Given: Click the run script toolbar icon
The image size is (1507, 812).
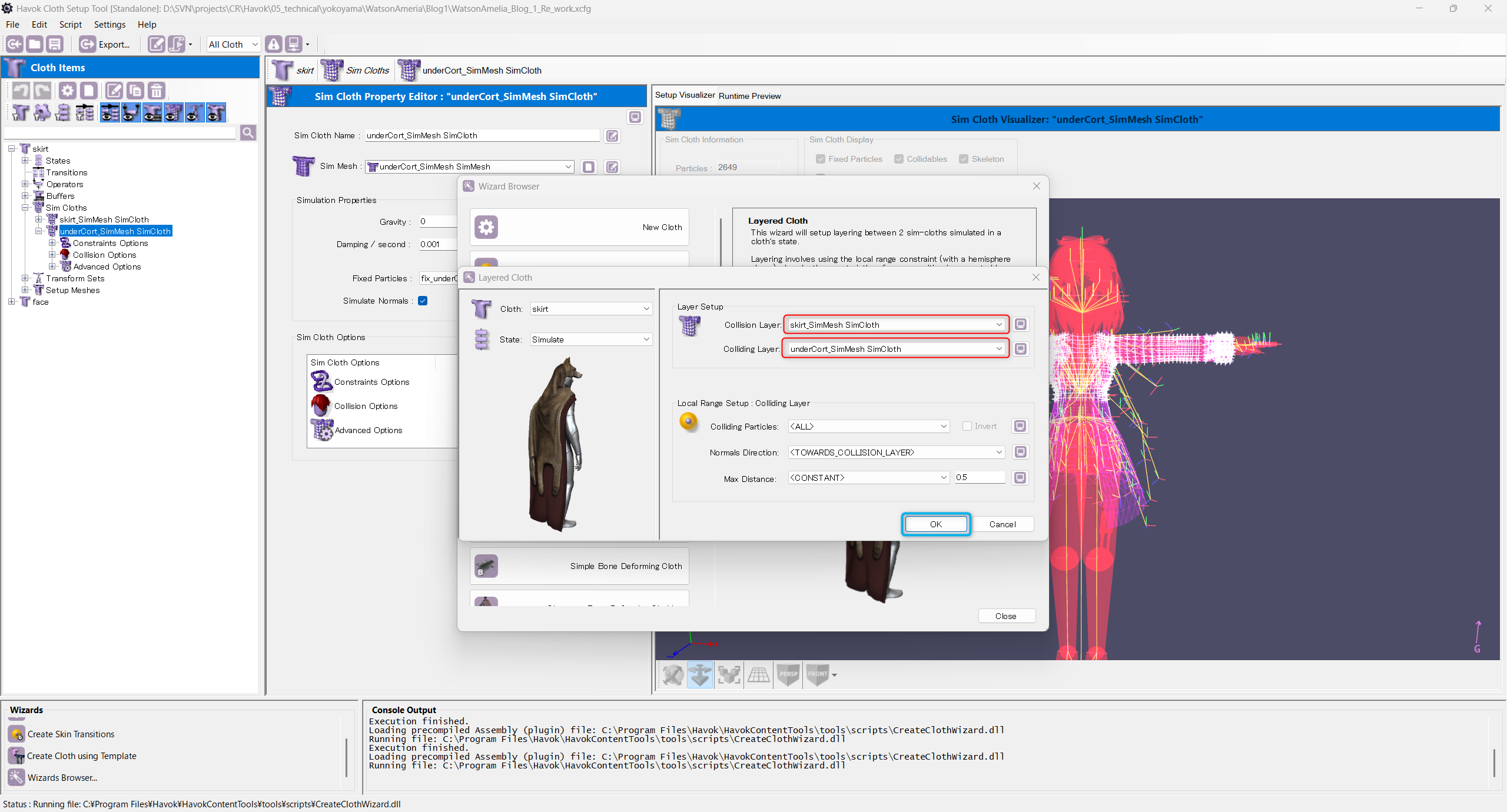Looking at the screenshot, I should pos(176,44).
